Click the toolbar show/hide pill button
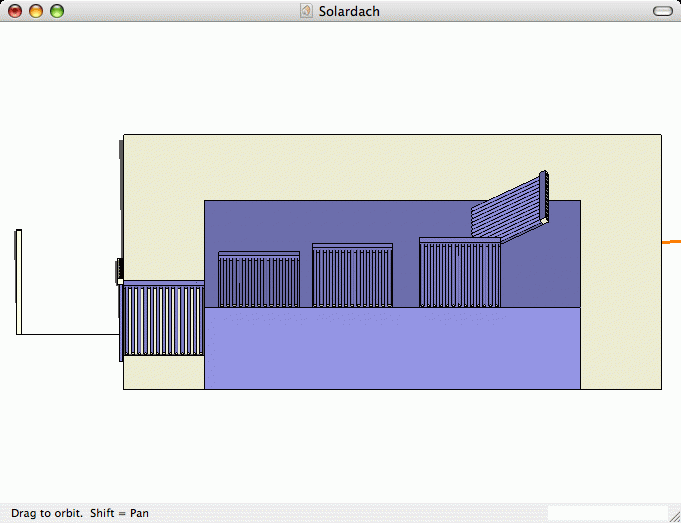 [x=662, y=11]
